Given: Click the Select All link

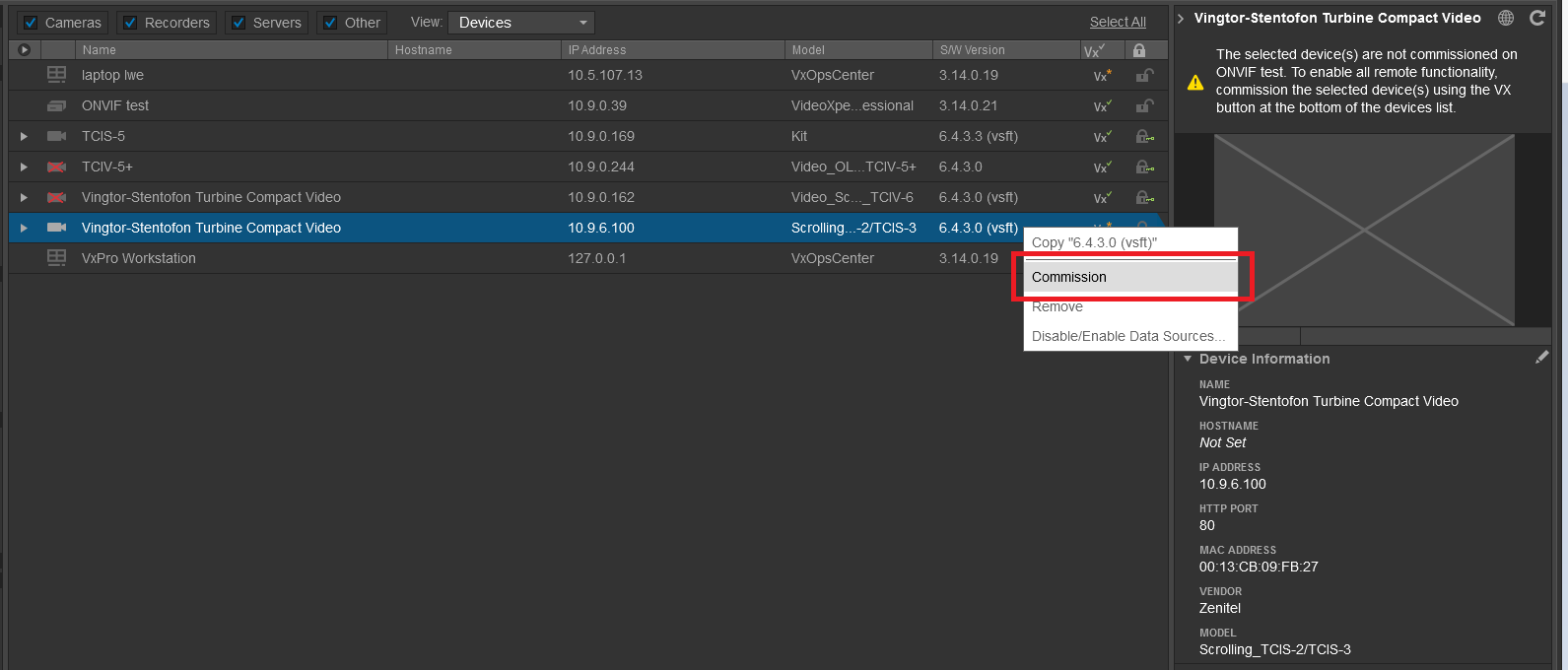Looking at the screenshot, I should click(1117, 22).
